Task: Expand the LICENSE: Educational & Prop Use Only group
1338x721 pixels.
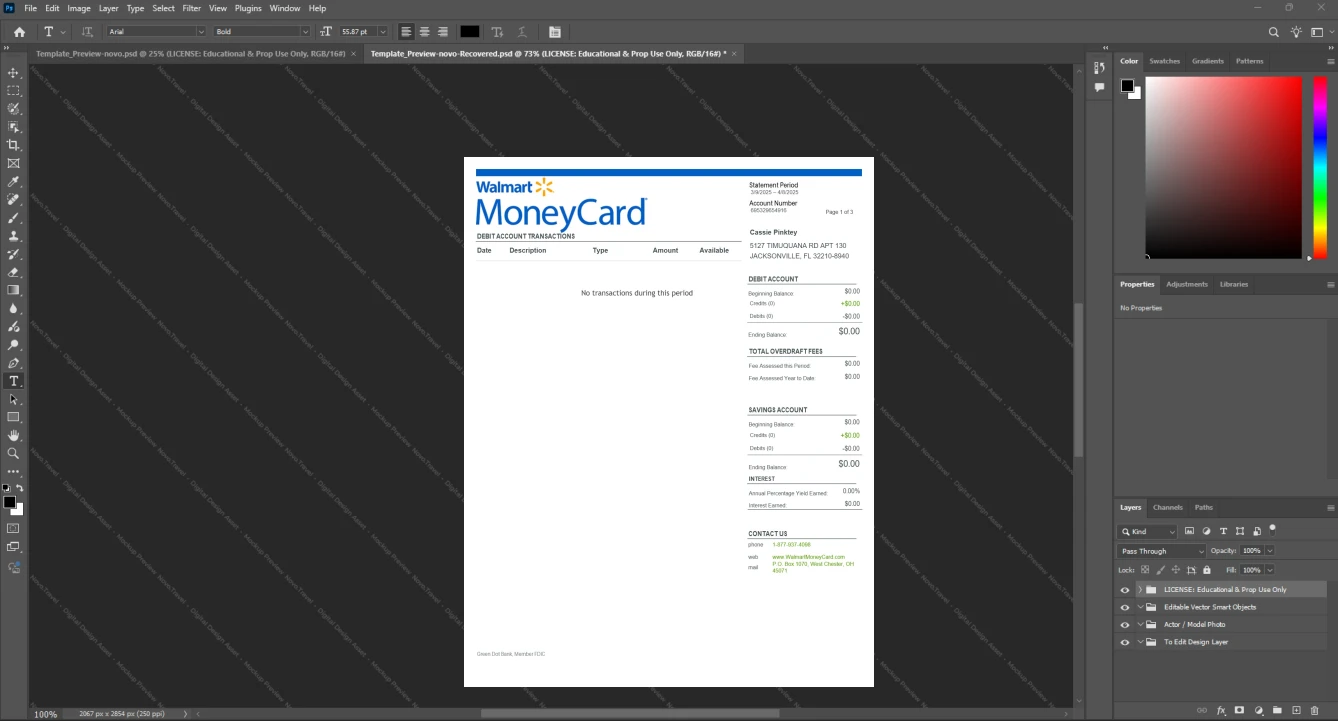Action: [1140, 590]
